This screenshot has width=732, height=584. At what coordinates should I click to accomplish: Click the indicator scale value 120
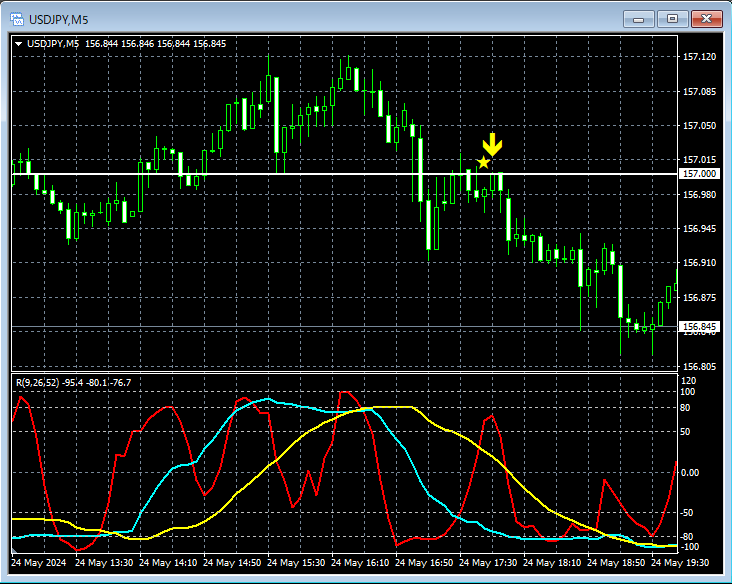click(688, 382)
